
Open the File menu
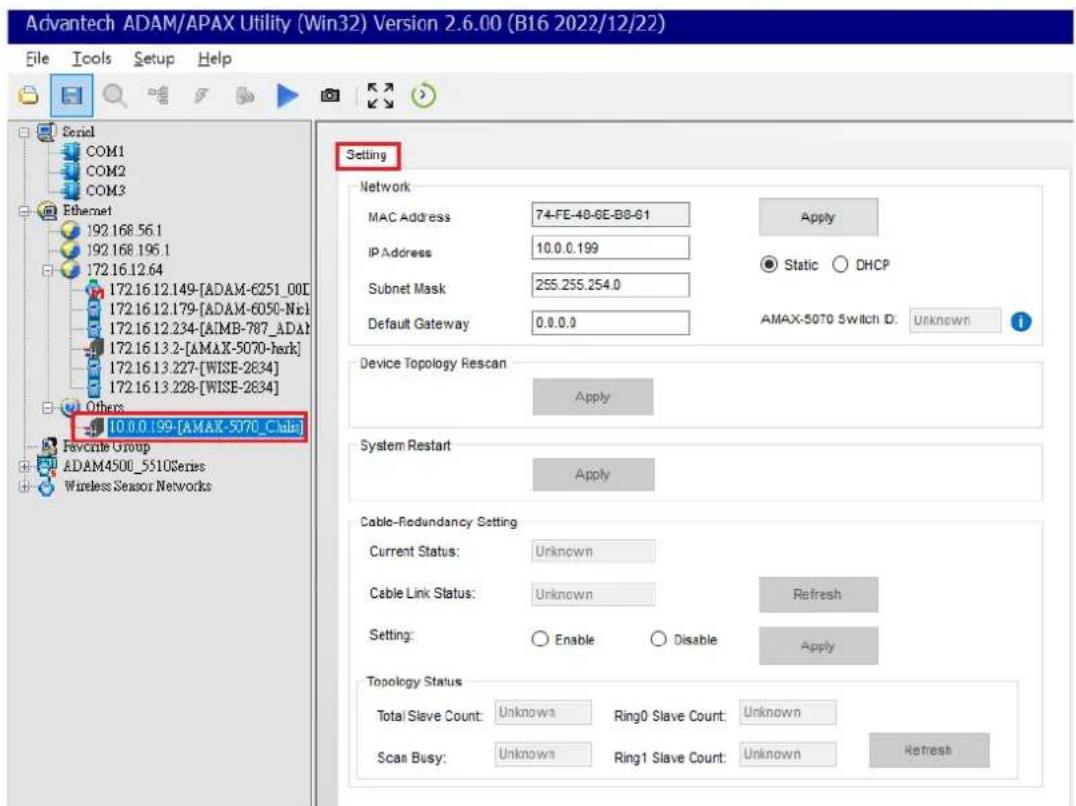coord(37,59)
